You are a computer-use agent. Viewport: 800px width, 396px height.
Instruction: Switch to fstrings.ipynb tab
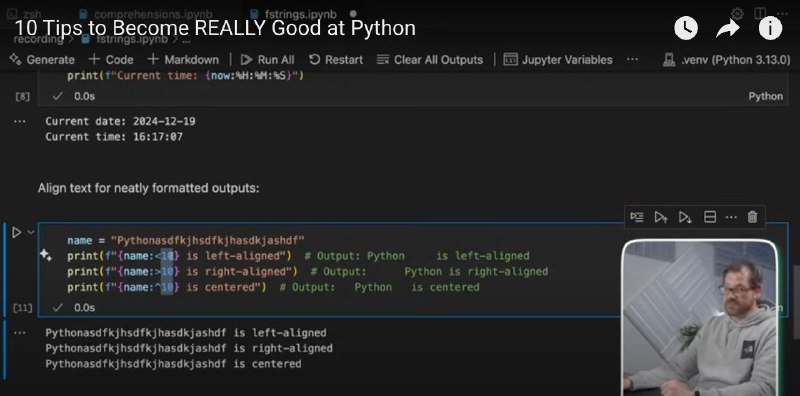295,14
